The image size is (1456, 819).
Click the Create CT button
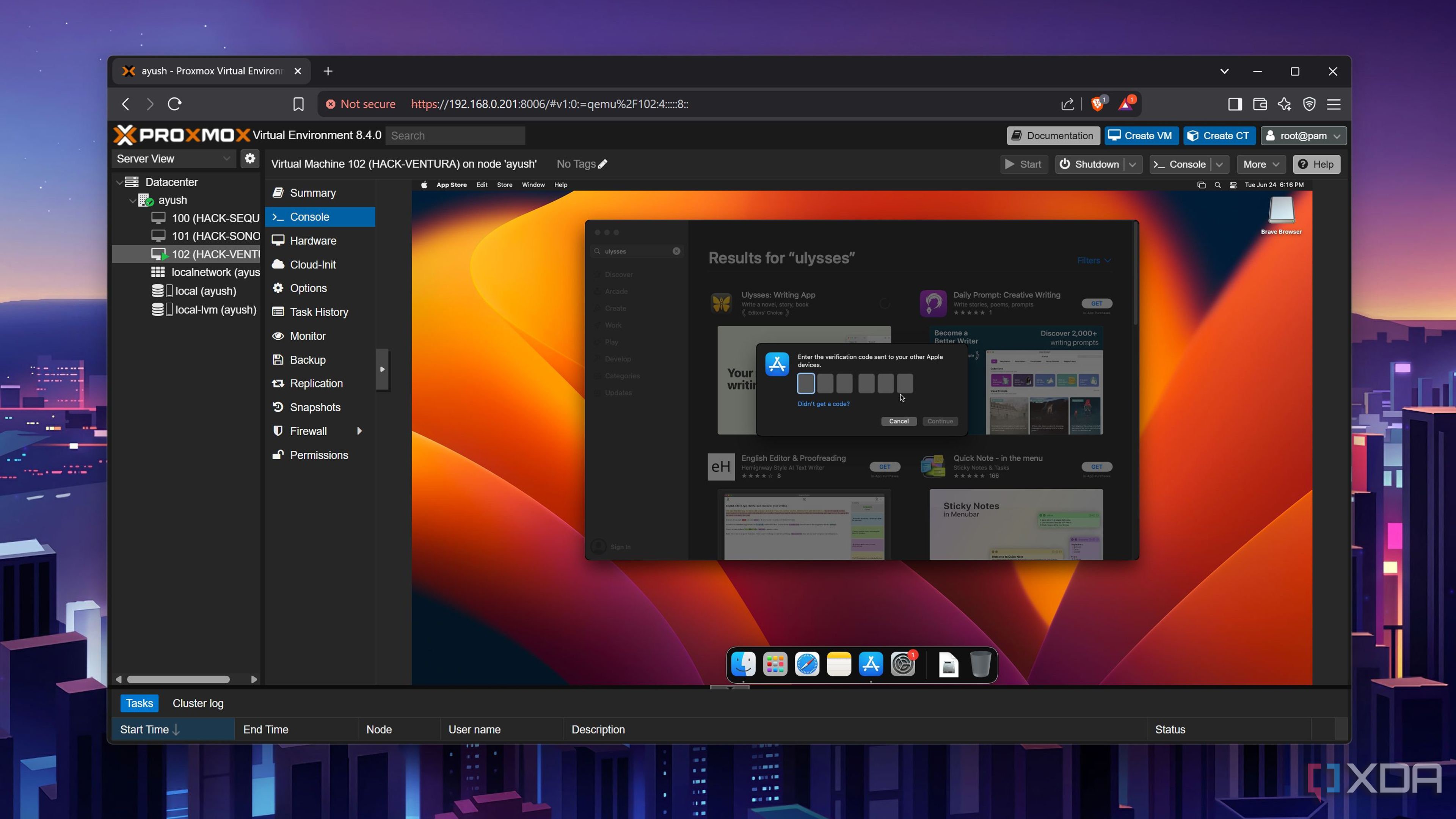[x=1219, y=136]
